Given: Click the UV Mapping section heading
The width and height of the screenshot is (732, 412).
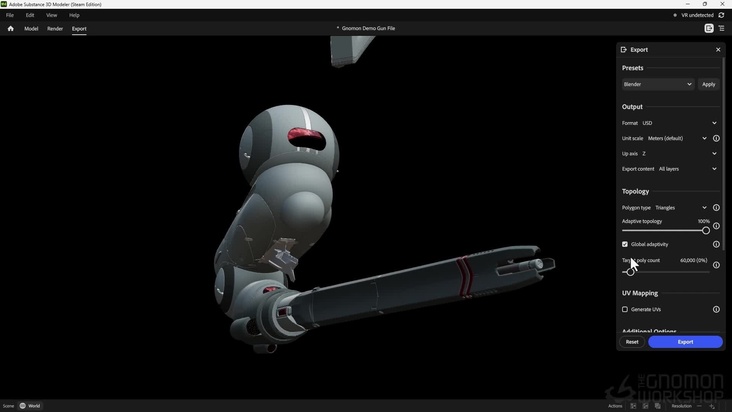Looking at the screenshot, I should click(x=640, y=293).
